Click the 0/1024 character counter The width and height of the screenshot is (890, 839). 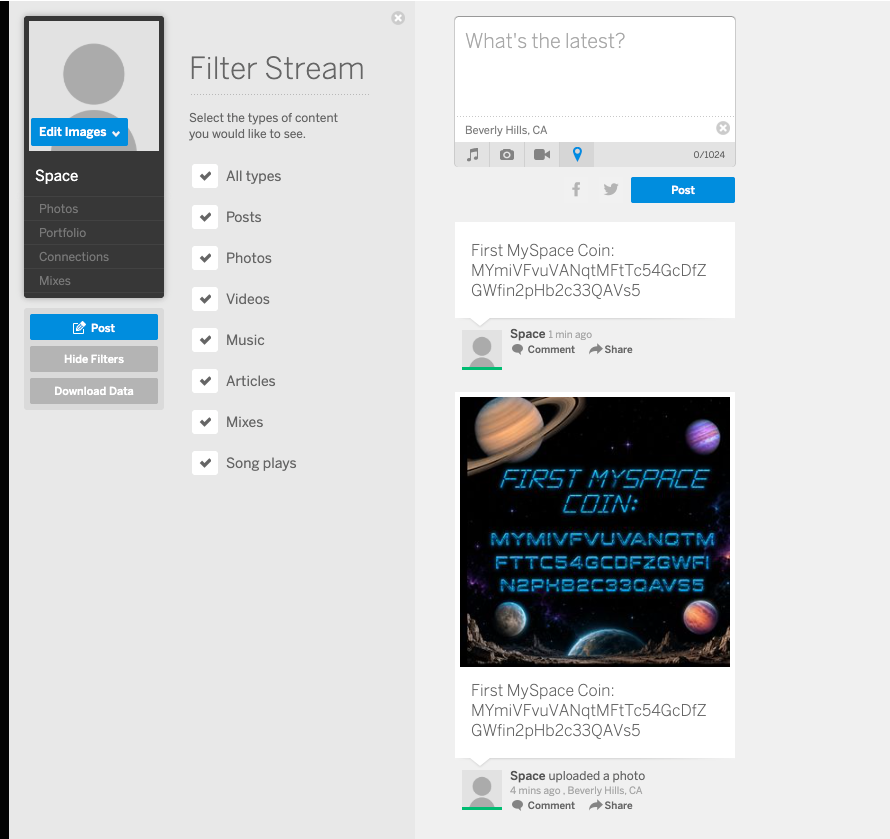click(709, 154)
